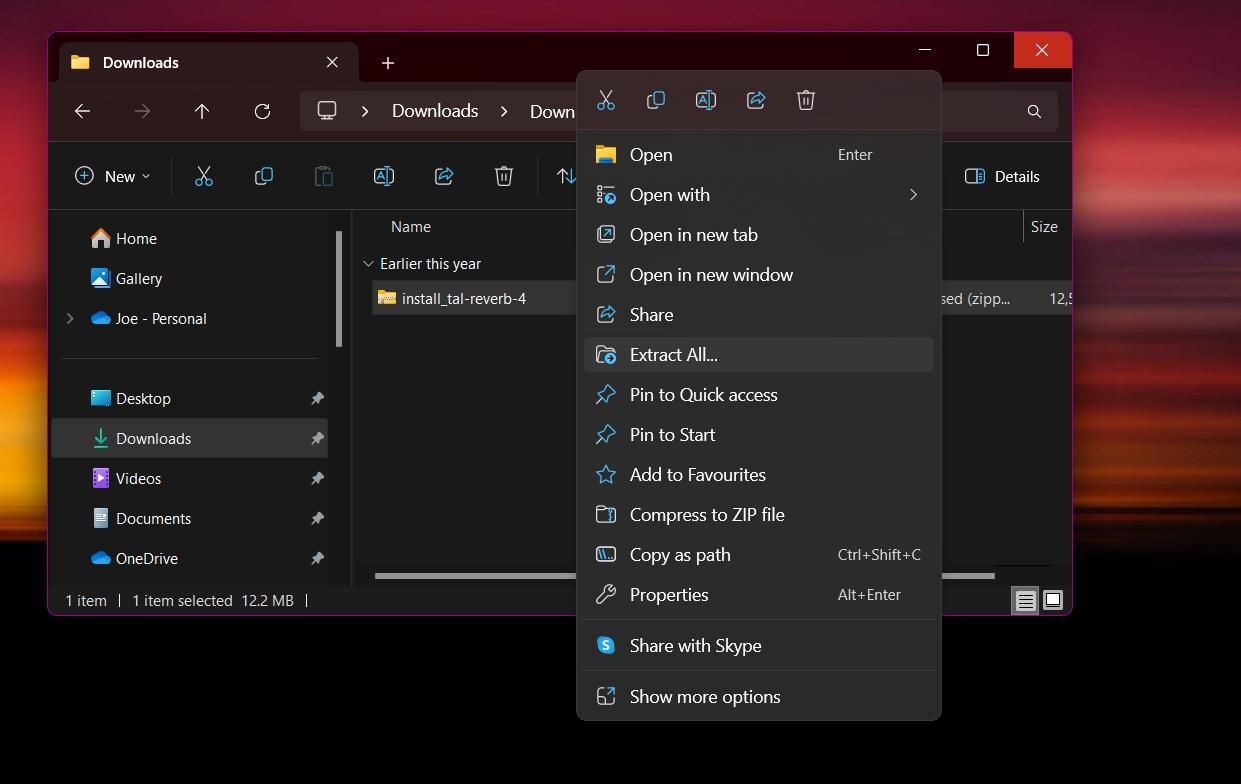Screen dimensions: 1241x784
Task: Unpin Videos using its pin icon
Action: click(x=317, y=478)
